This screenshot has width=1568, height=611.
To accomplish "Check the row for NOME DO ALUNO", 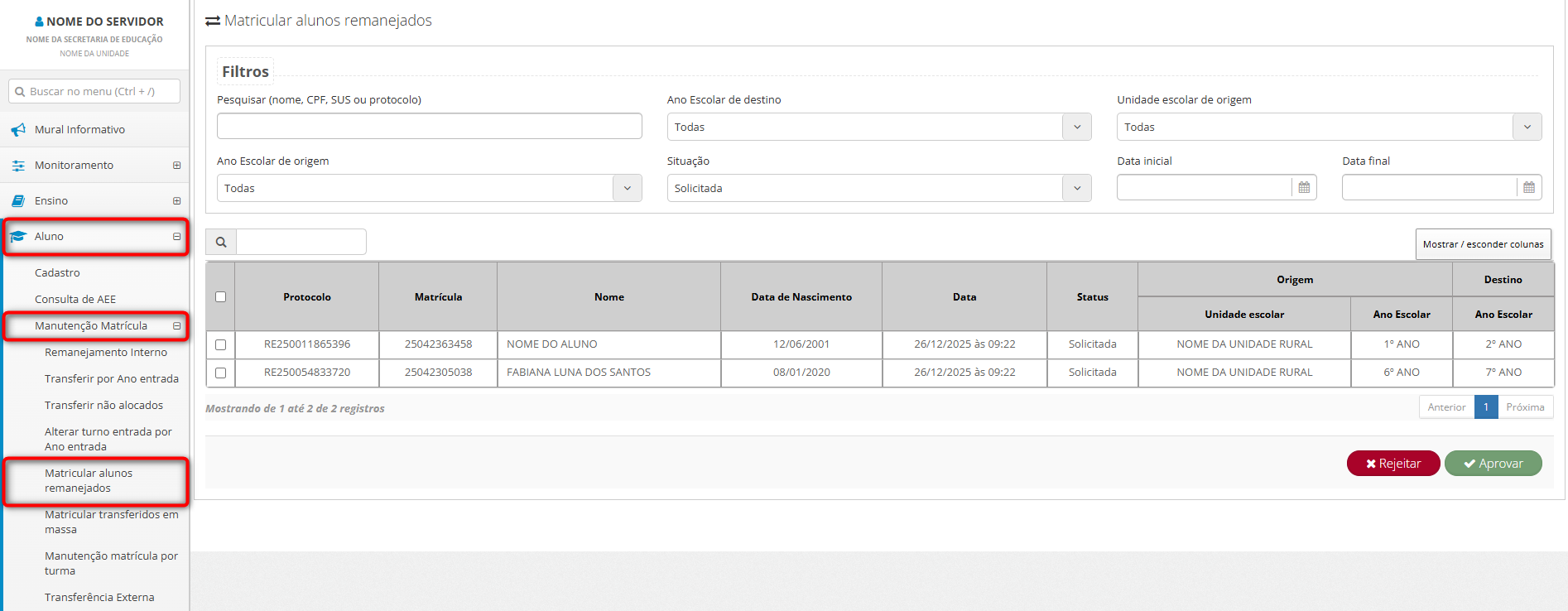I will [x=220, y=344].
